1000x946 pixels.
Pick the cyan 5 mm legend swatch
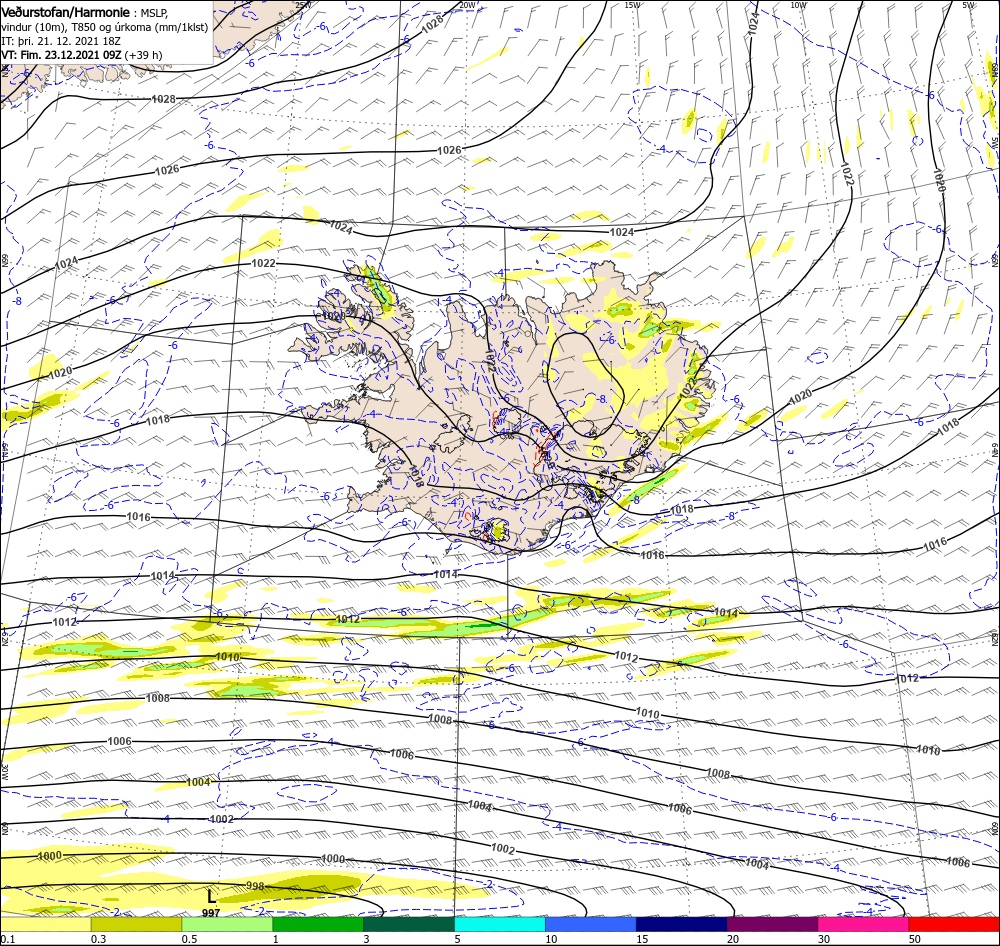[x=500, y=924]
